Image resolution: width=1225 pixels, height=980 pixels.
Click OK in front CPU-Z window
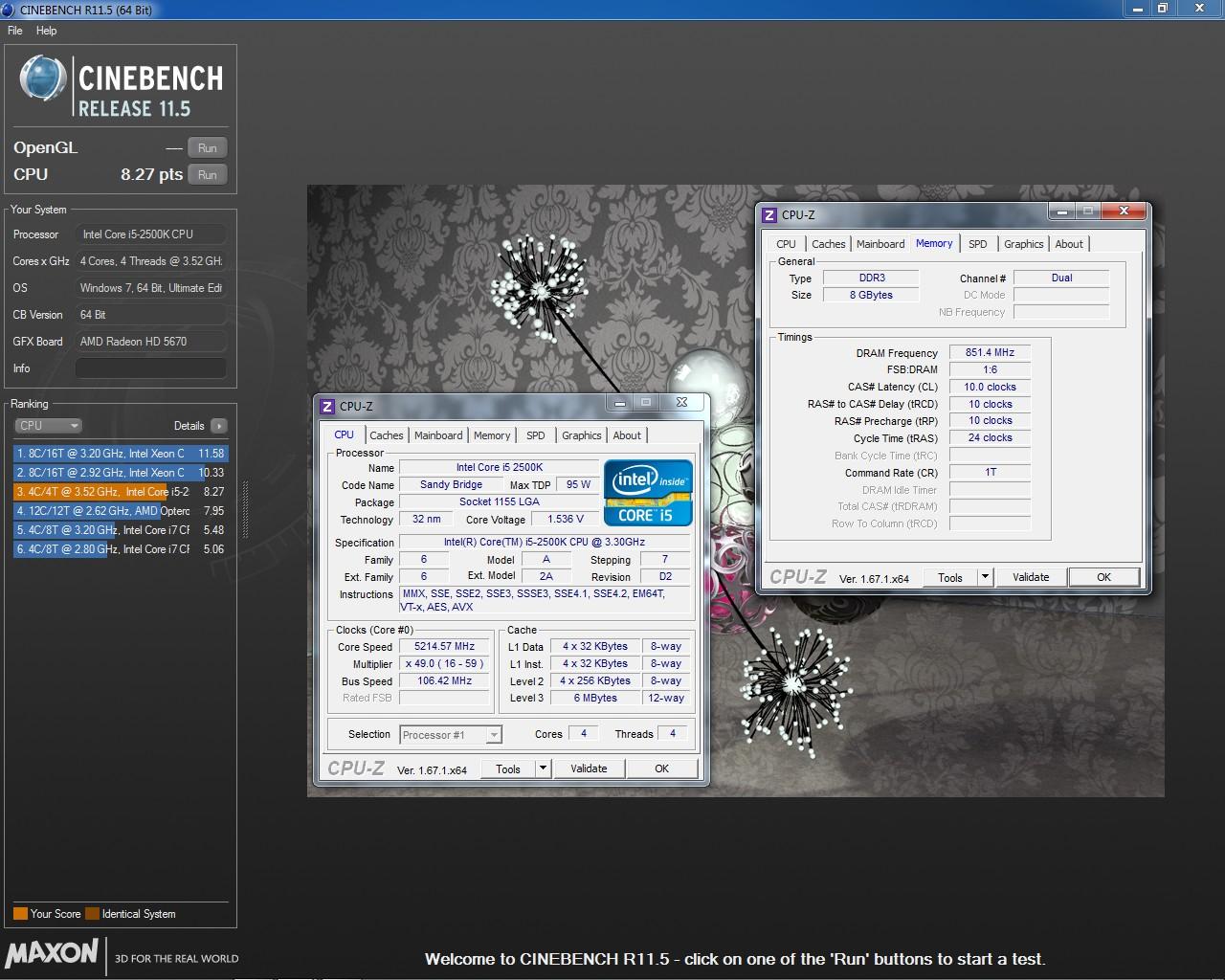[x=661, y=768]
